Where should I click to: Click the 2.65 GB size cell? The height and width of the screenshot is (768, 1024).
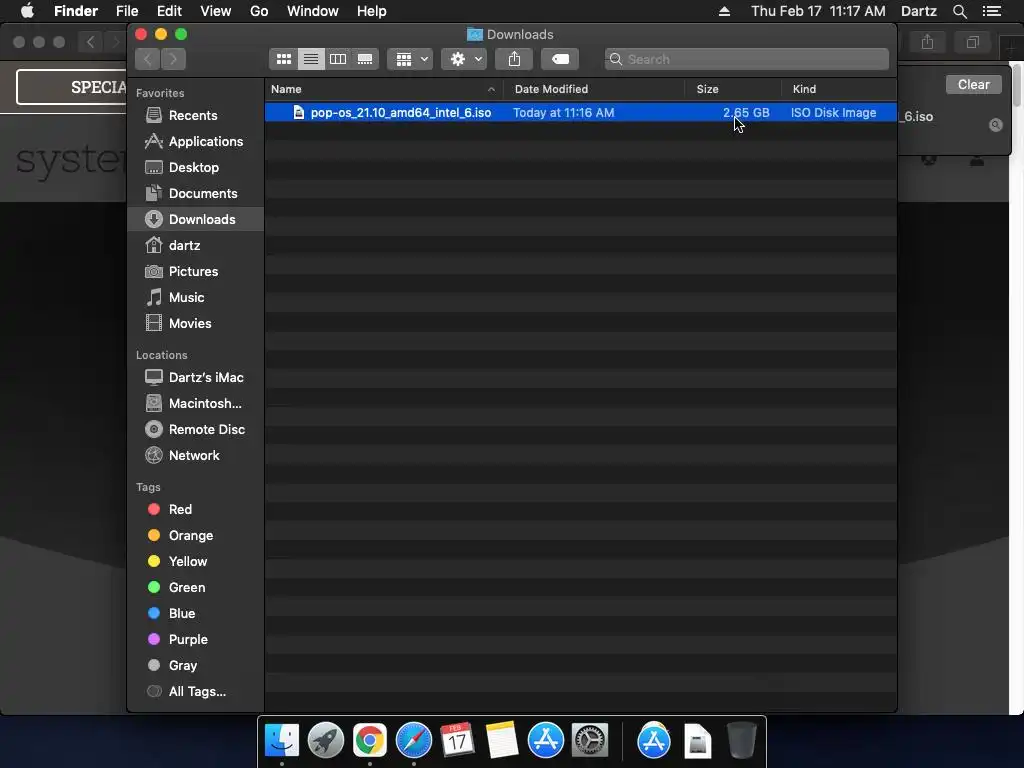click(746, 113)
